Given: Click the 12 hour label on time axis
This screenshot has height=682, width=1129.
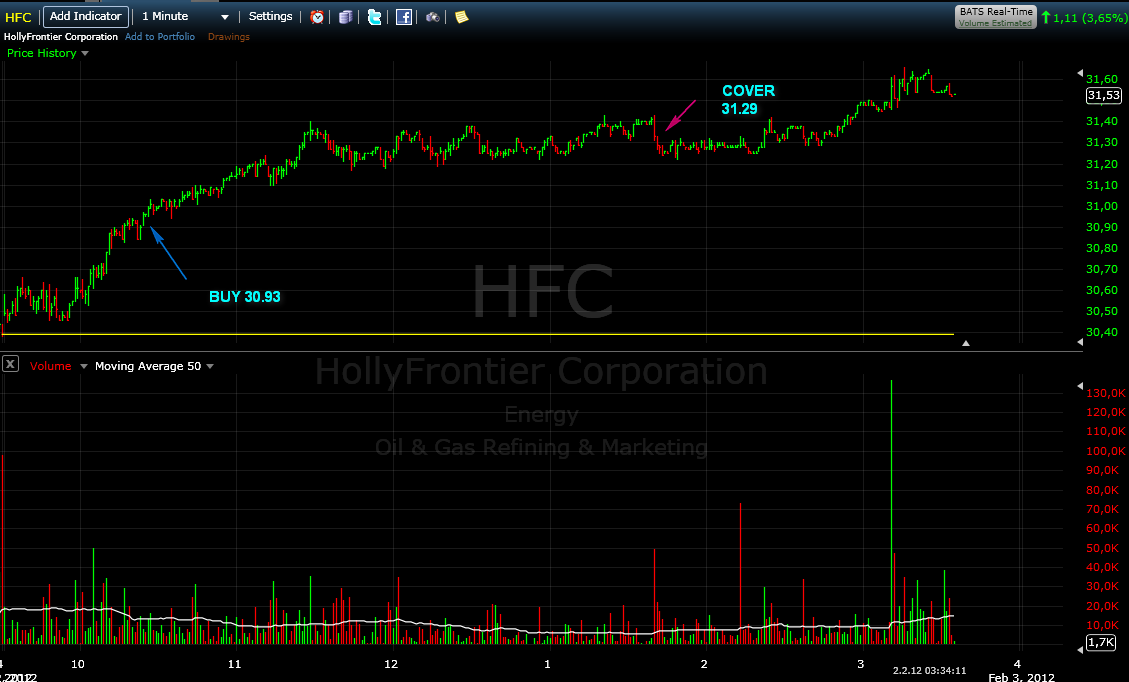Looking at the screenshot, I should [x=390, y=664].
